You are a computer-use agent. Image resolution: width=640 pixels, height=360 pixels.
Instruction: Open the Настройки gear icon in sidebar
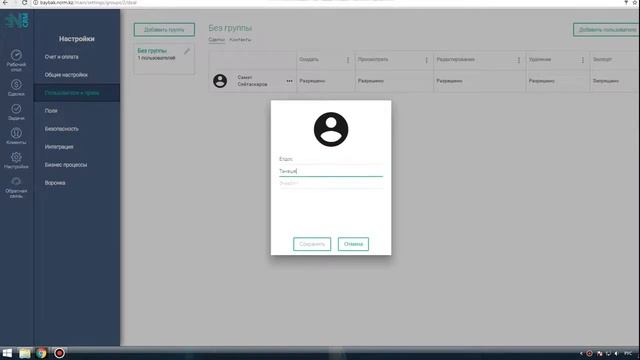click(x=16, y=157)
